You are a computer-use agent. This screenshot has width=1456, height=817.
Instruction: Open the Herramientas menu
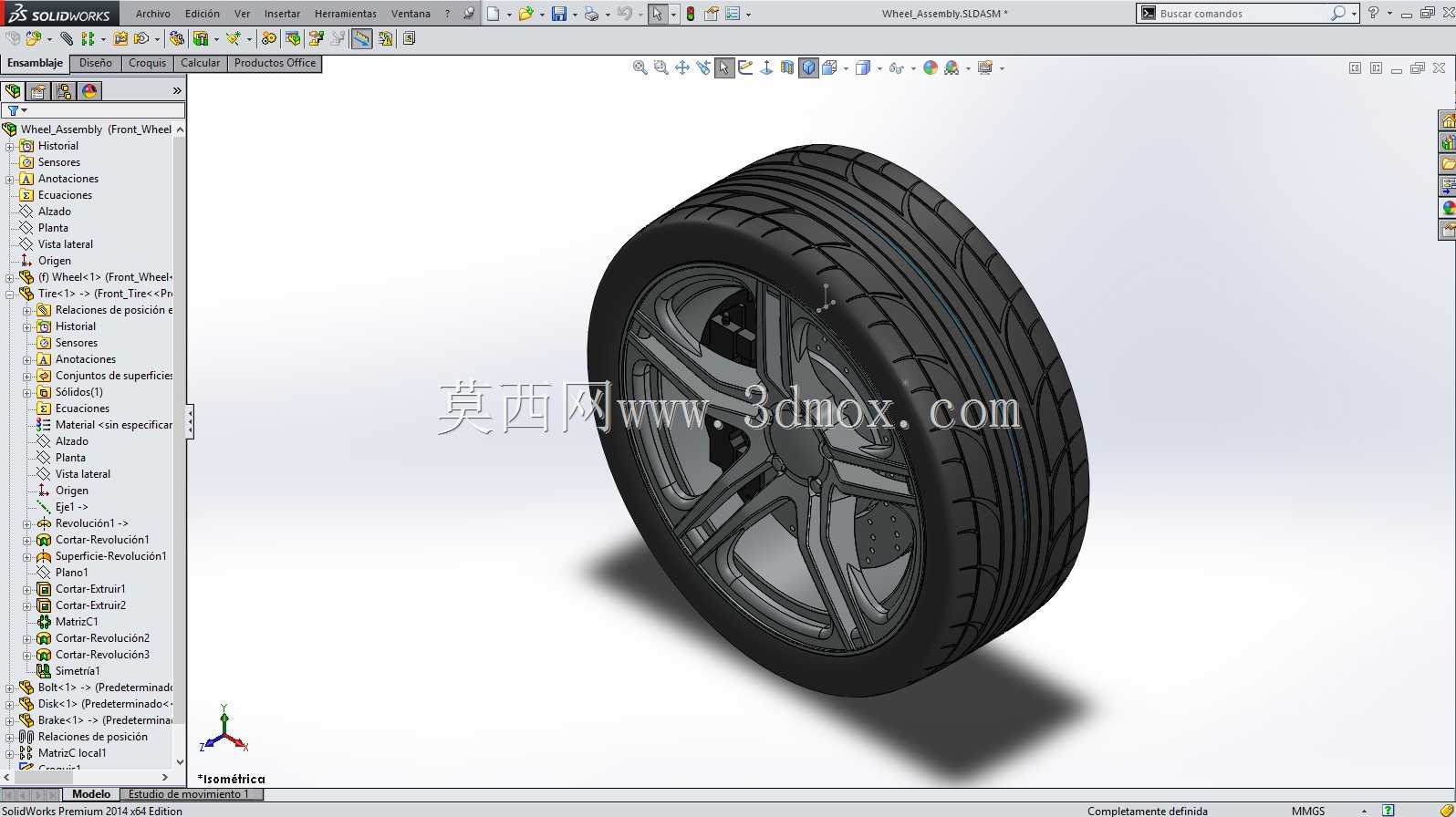[x=346, y=14]
